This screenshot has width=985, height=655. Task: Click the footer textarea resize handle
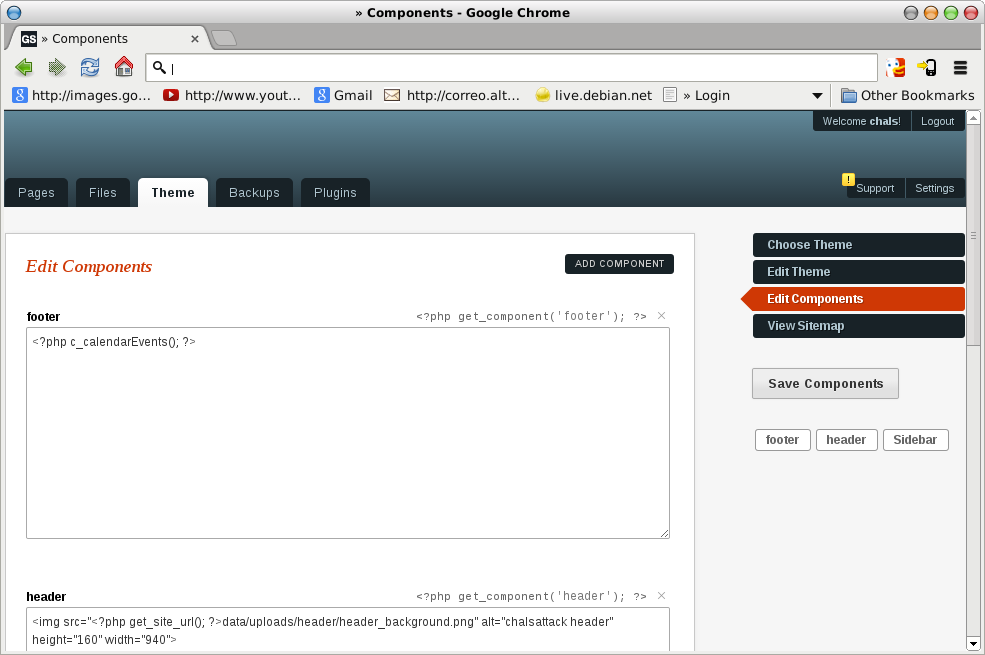(x=665, y=534)
